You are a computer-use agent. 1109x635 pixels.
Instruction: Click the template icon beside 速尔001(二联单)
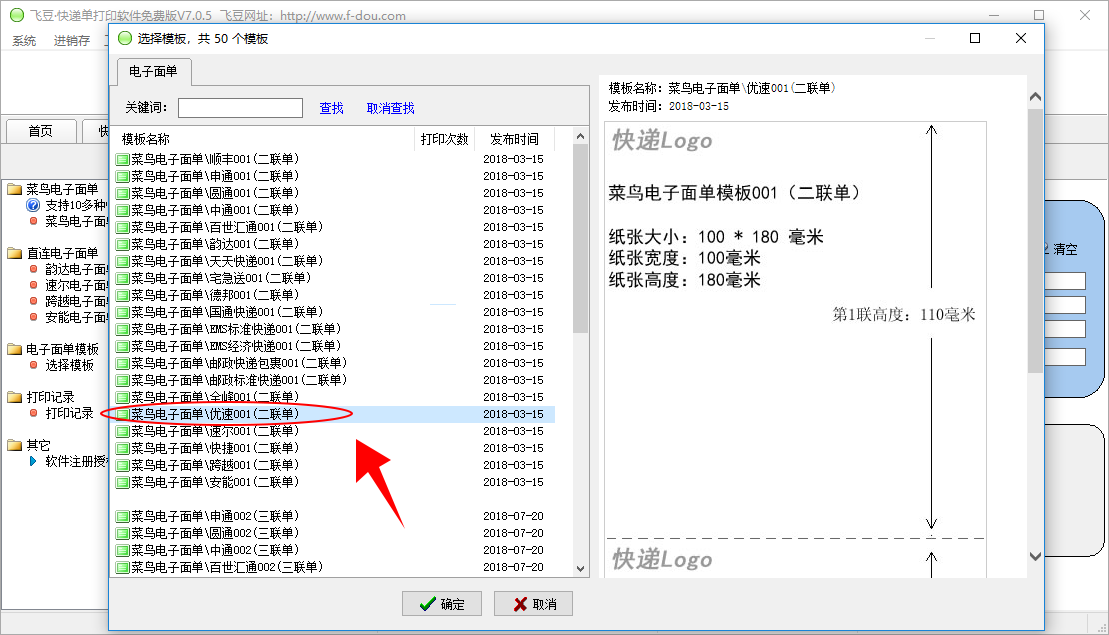[122, 431]
